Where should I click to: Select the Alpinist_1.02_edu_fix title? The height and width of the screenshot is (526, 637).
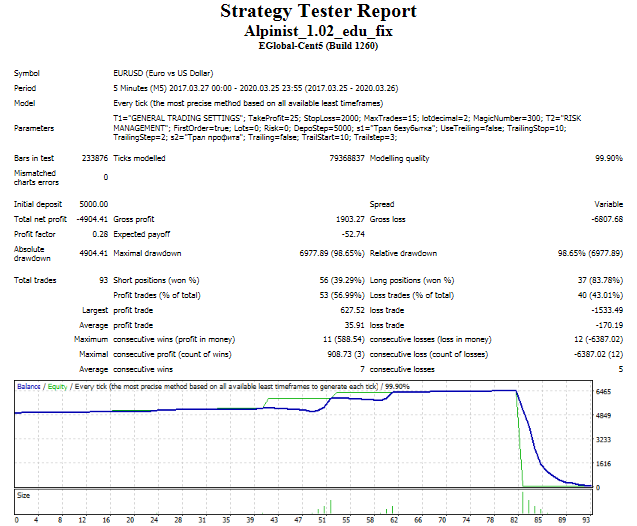318,31
